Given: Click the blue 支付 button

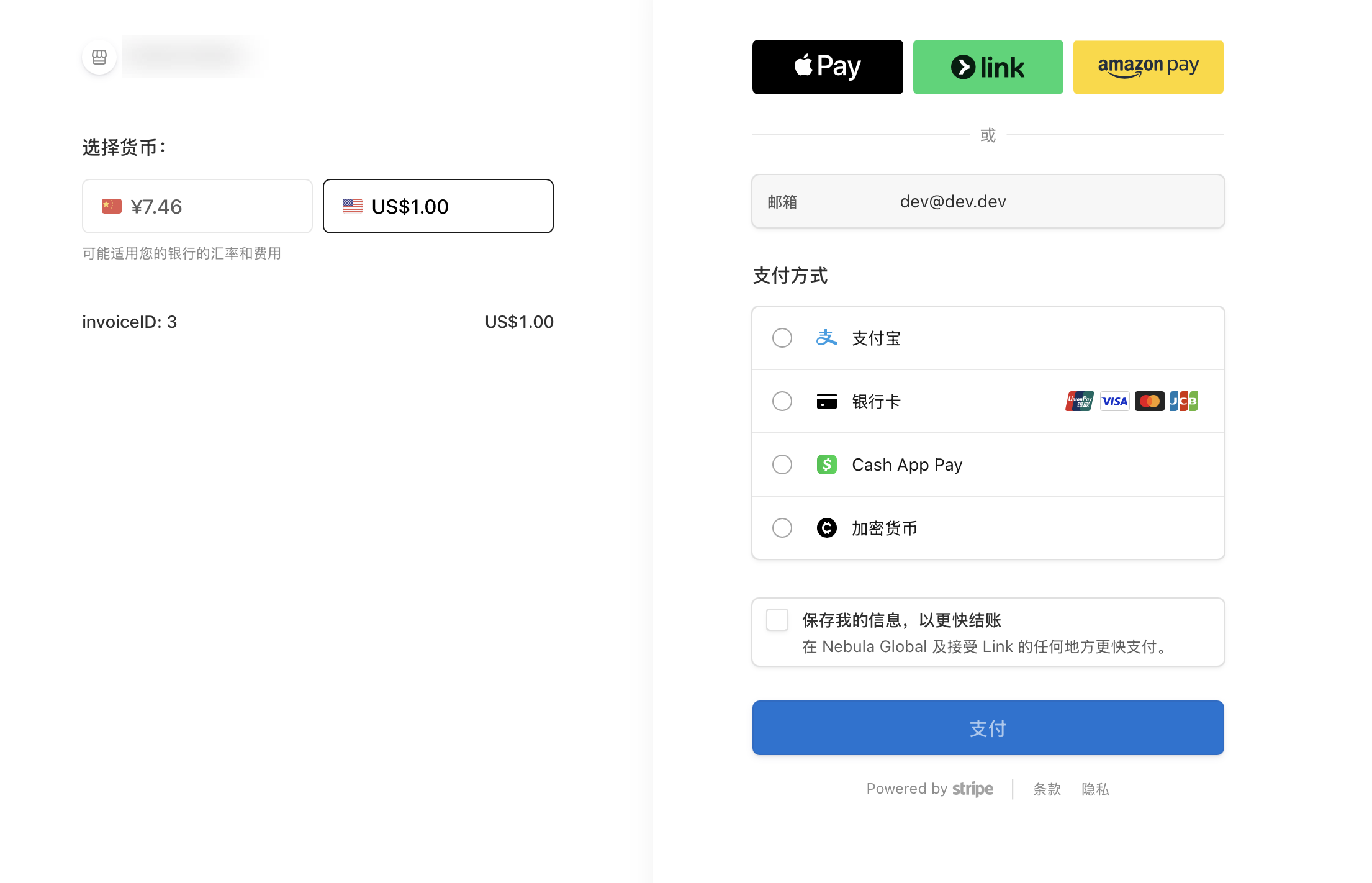Looking at the screenshot, I should [988, 728].
